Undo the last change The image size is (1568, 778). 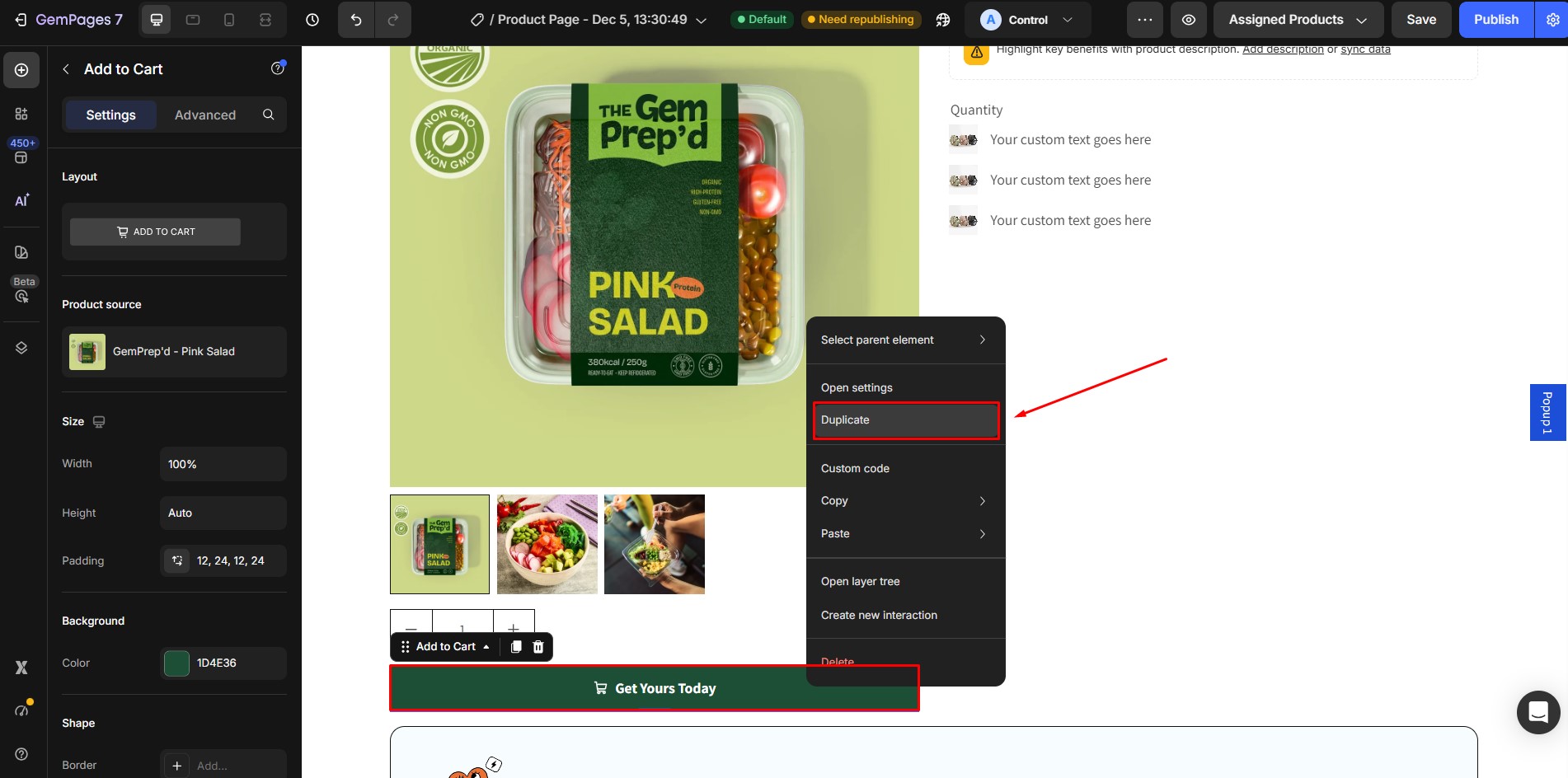point(356,20)
